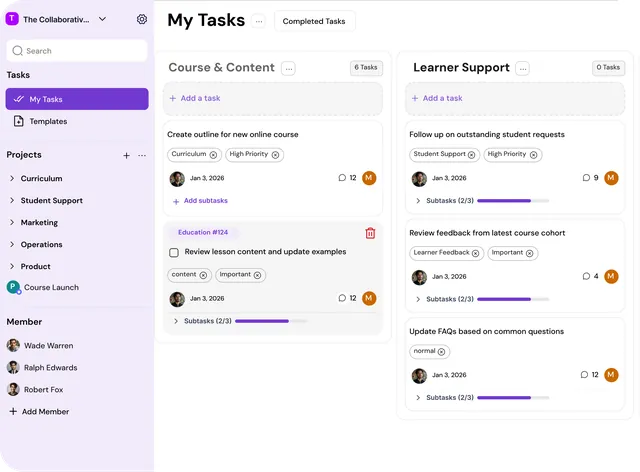Open comments on Create outline task
Screen dimensions: 640x472
[347, 178]
